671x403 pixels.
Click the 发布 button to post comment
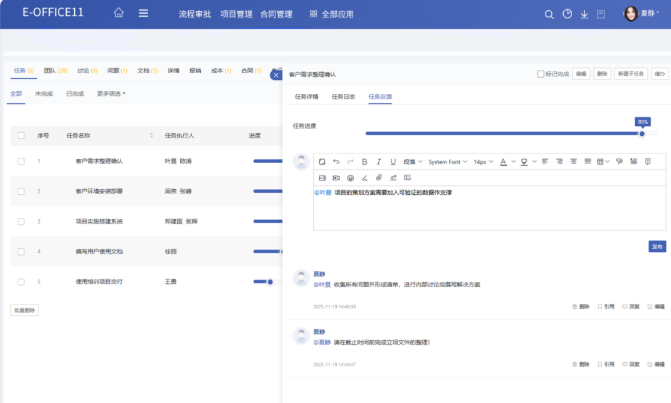[x=657, y=245]
